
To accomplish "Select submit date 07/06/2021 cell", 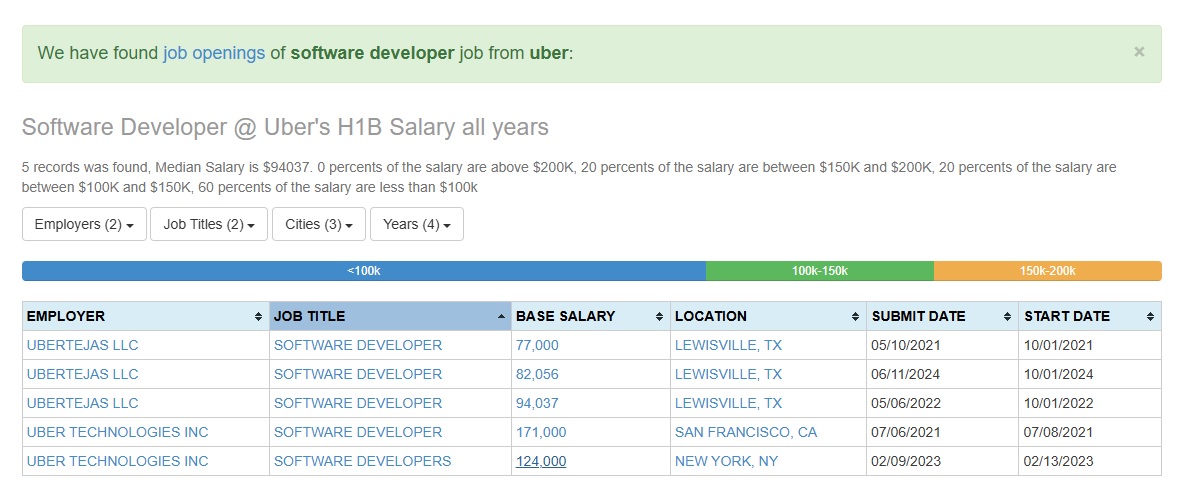I will (942, 432).
